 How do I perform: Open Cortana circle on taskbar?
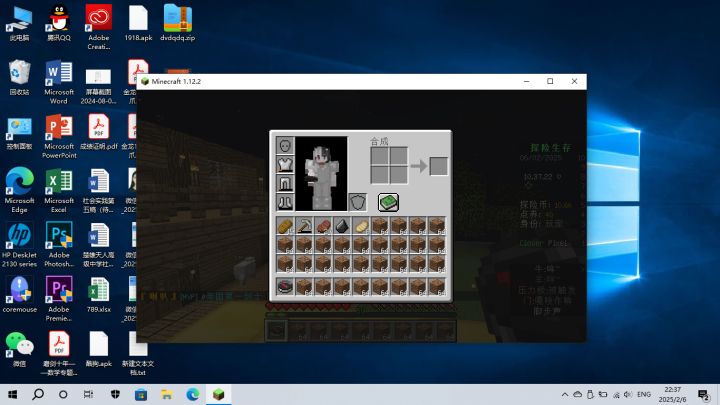click(63, 394)
